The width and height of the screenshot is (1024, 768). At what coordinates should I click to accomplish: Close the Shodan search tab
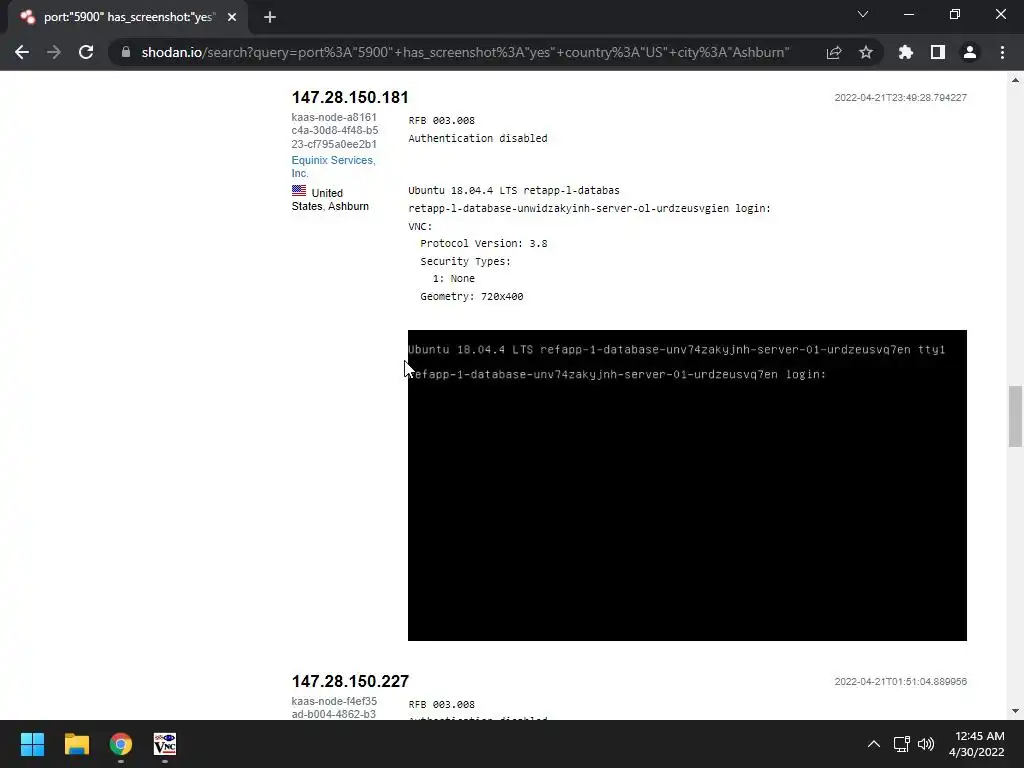[x=232, y=17]
